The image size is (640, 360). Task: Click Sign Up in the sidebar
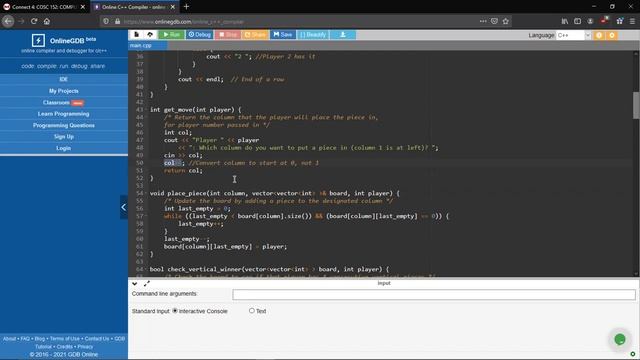[64, 137]
